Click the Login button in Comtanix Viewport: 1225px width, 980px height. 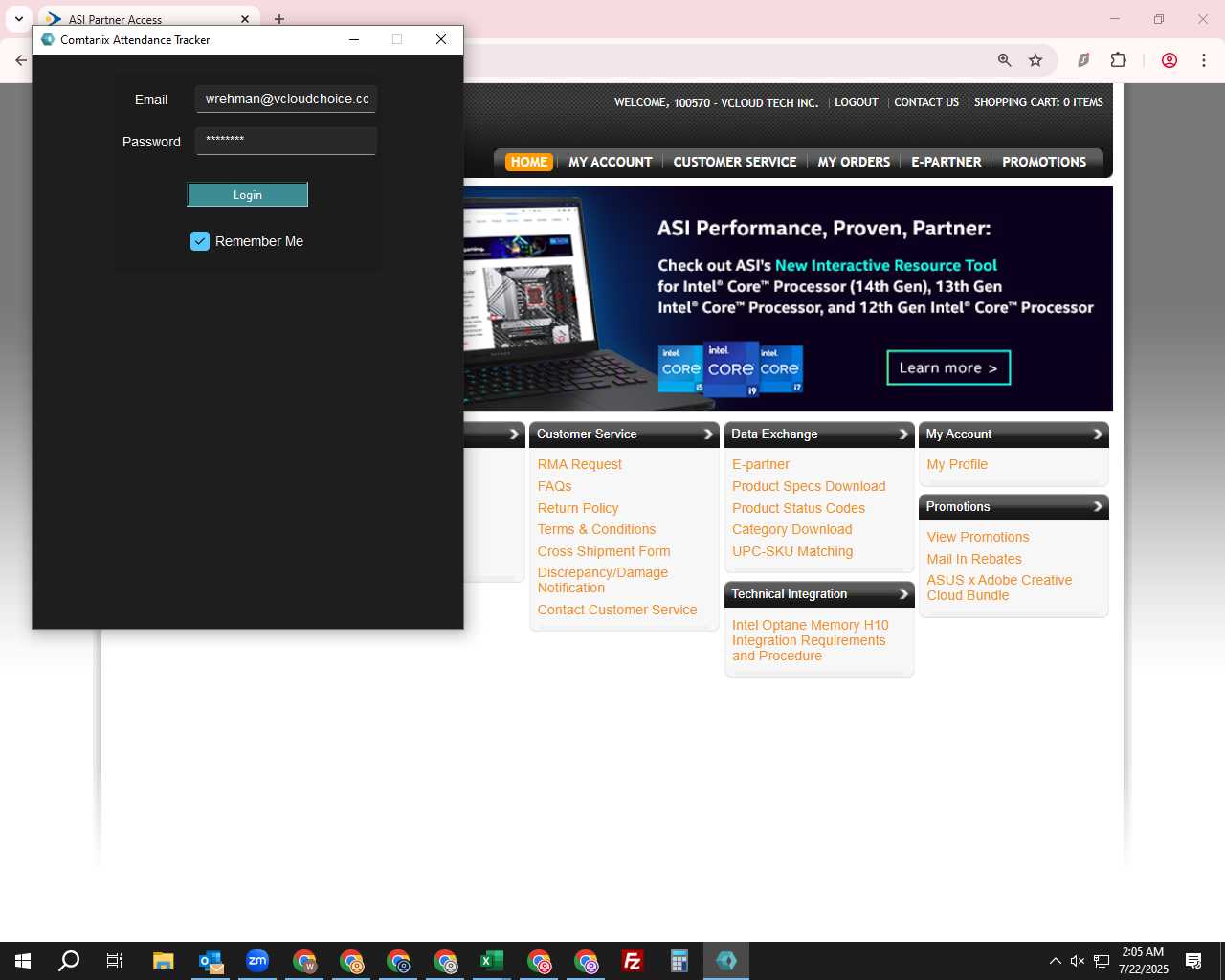click(x=247, y=195)
